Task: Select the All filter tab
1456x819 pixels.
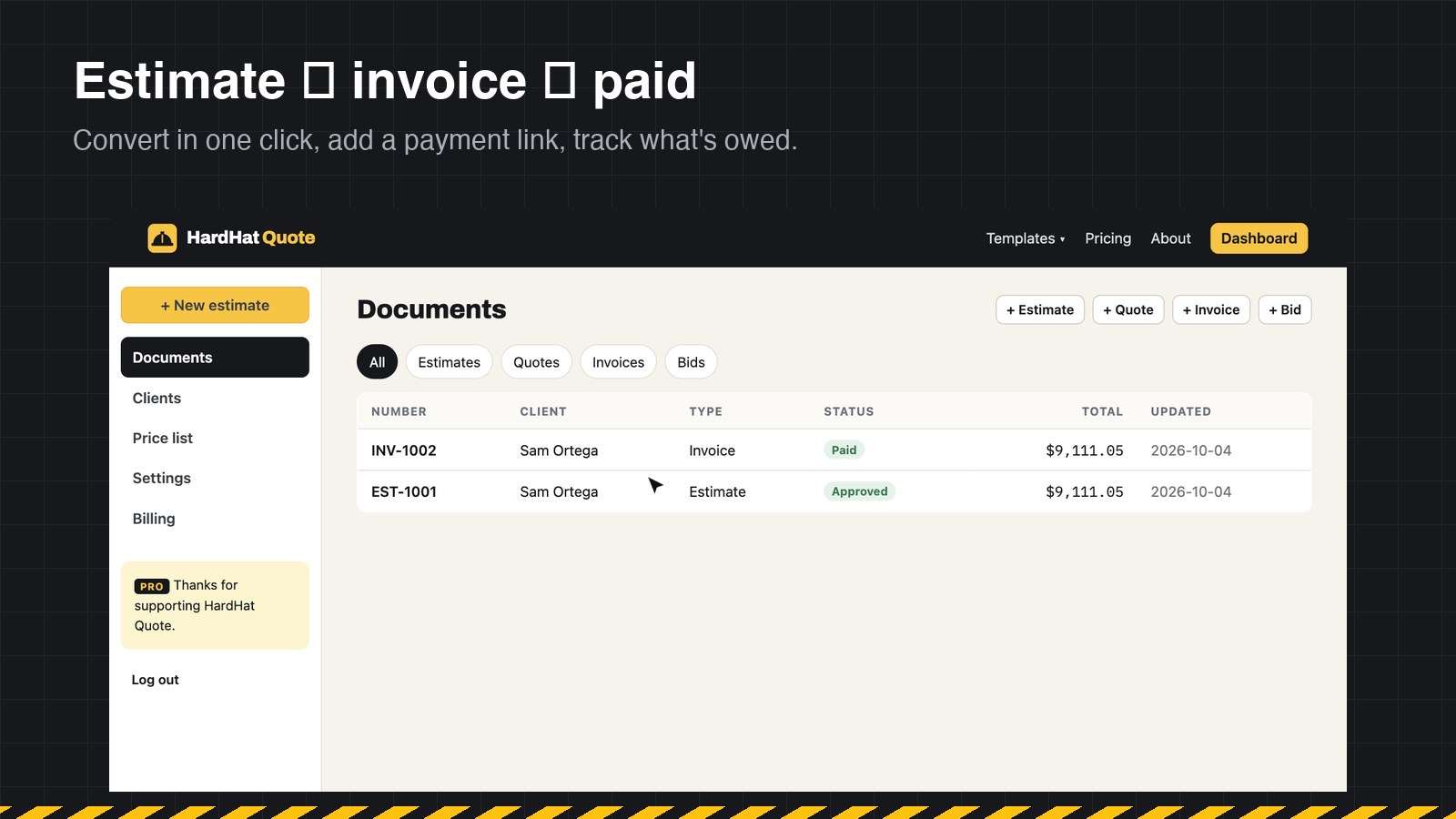Action: (378, 362)
